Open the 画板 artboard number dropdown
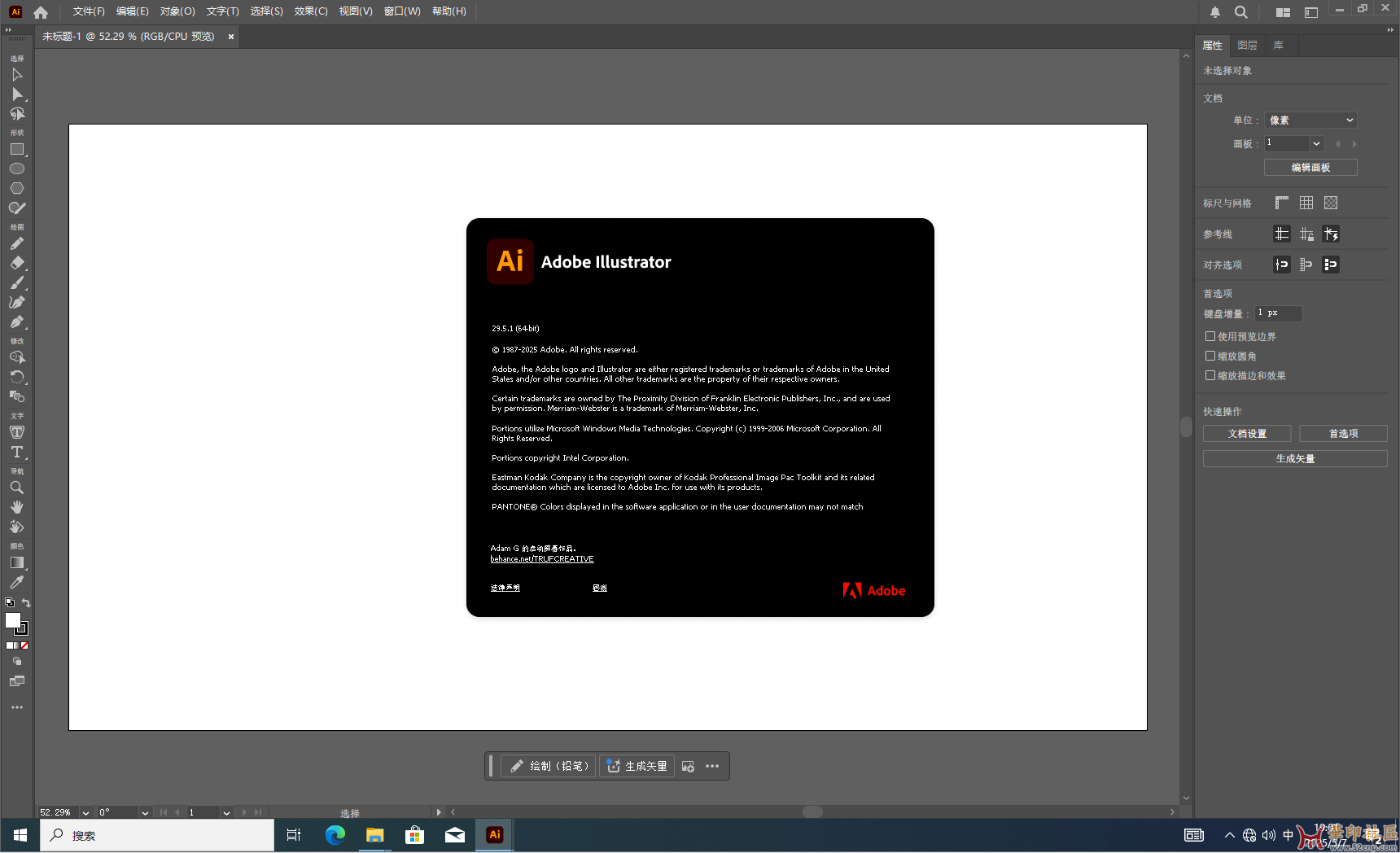The height and width of the screenshot is (853, 1400). 1316,143
